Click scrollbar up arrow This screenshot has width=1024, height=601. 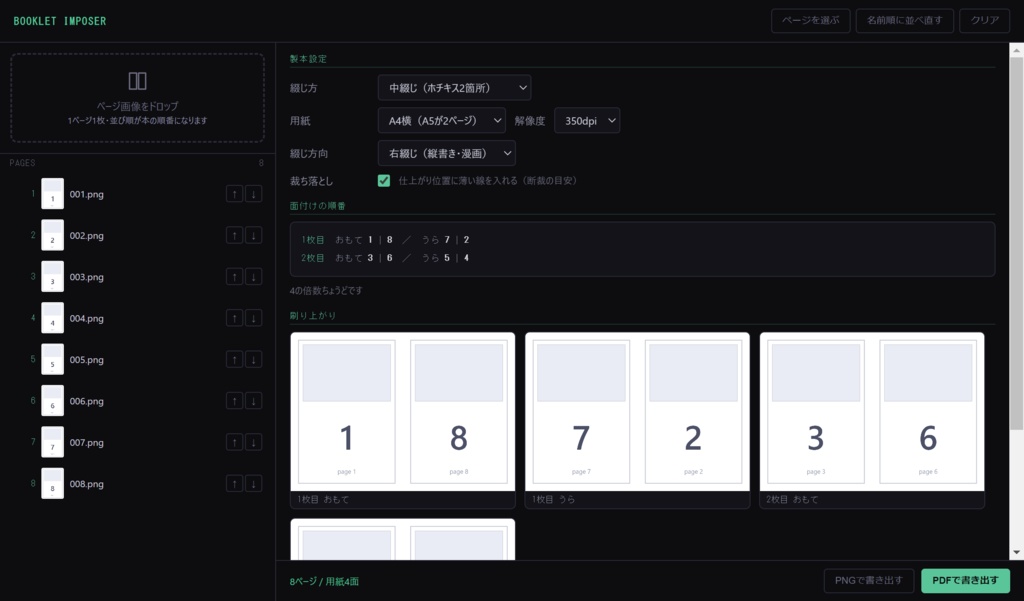pyautogui.click(x=1016, y=50)
